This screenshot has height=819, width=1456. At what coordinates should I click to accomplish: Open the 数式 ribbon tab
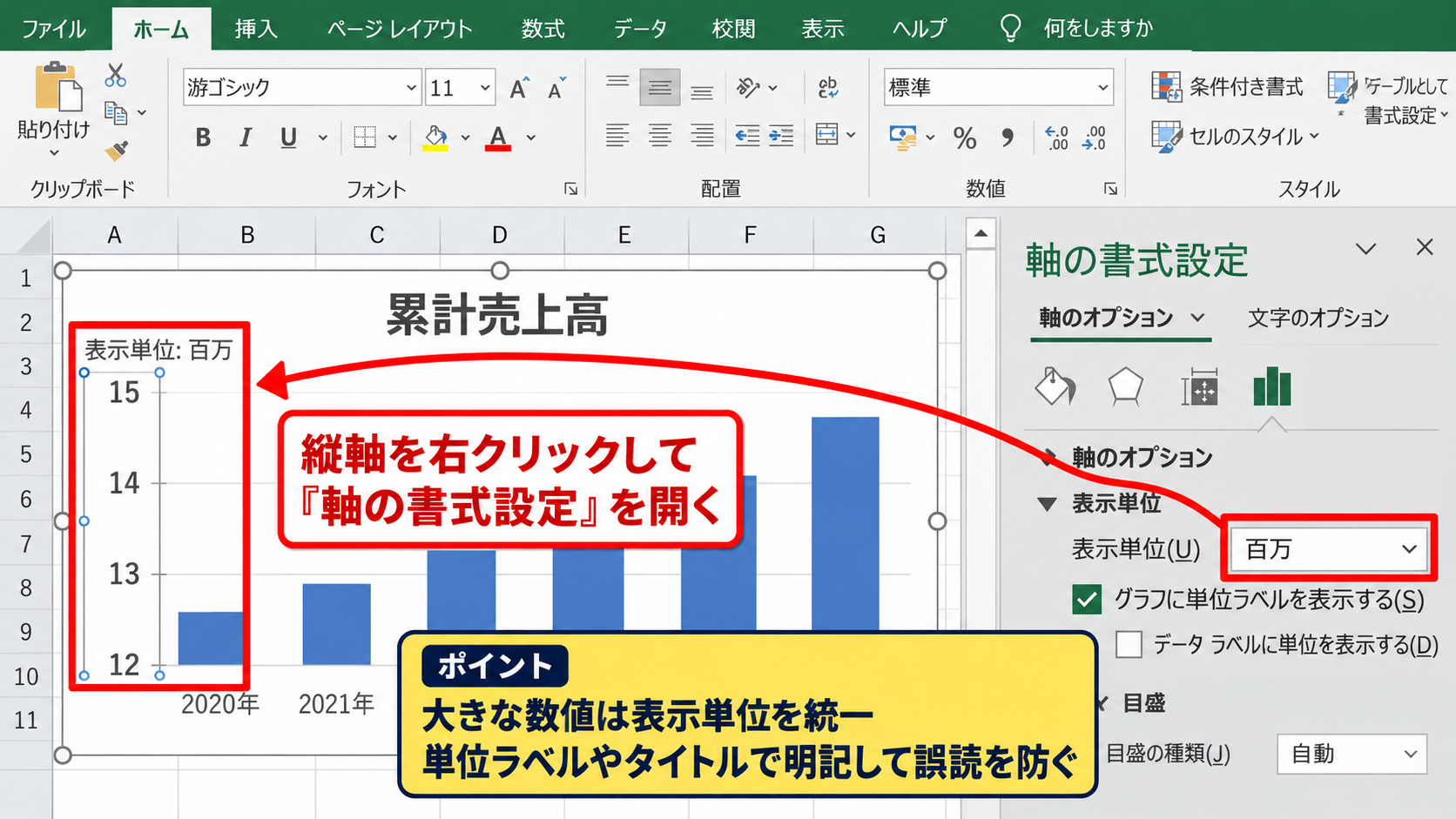coord(543,29)
